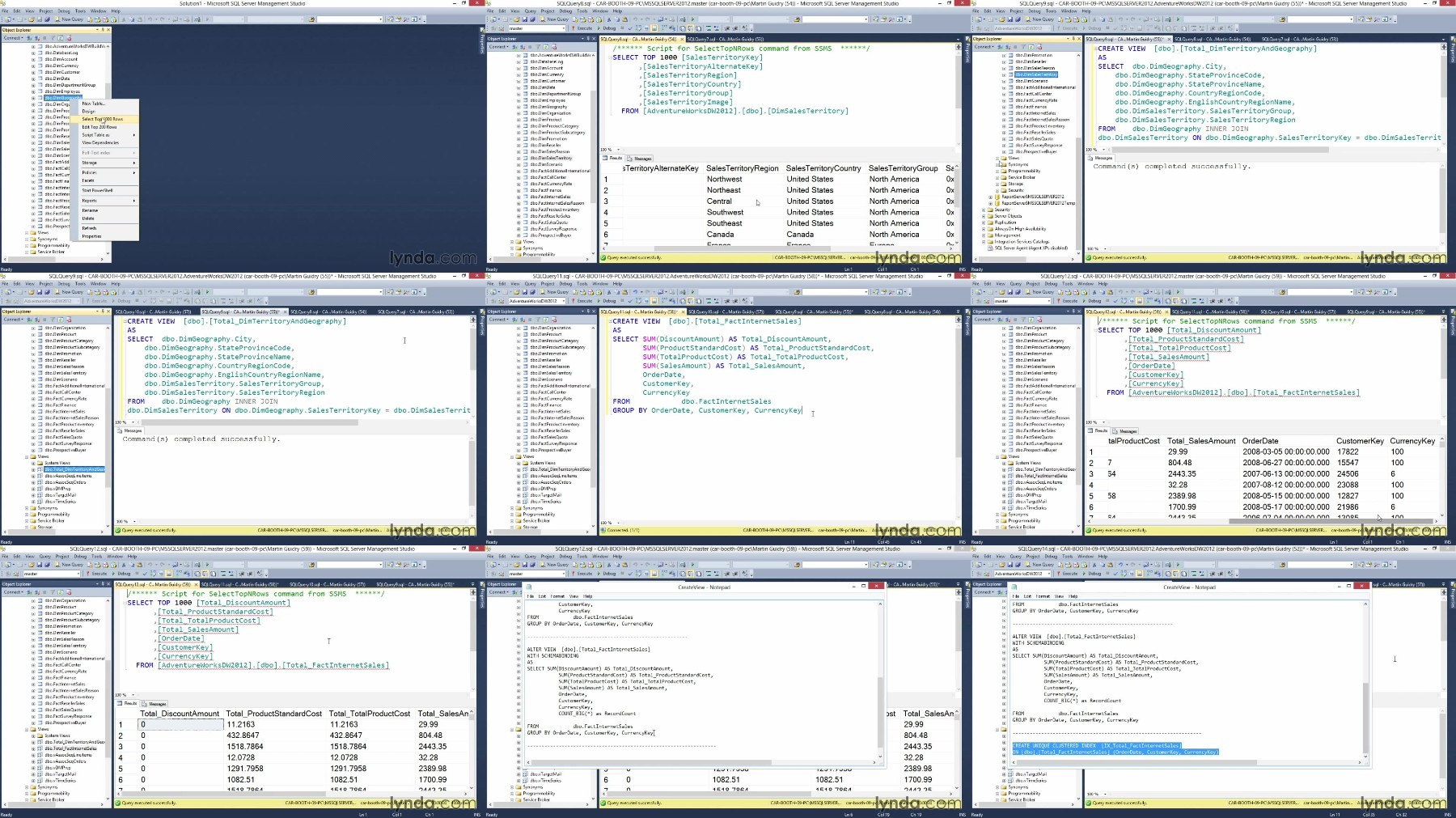Select Results to Grid in SQLQuery8.sql window

tap(690, 28)
